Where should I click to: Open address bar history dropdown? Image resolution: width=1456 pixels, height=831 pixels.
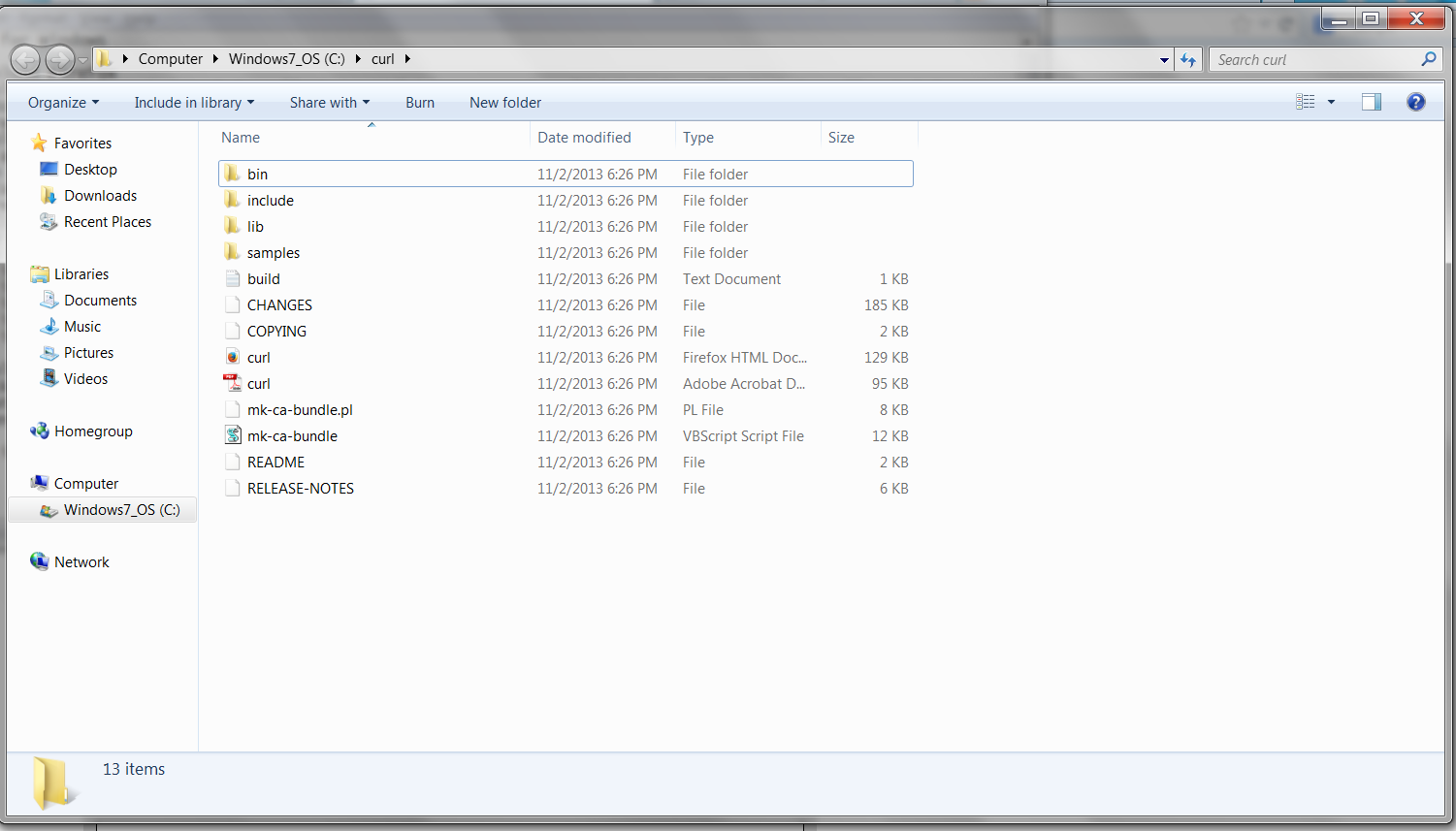(1164, 59)
